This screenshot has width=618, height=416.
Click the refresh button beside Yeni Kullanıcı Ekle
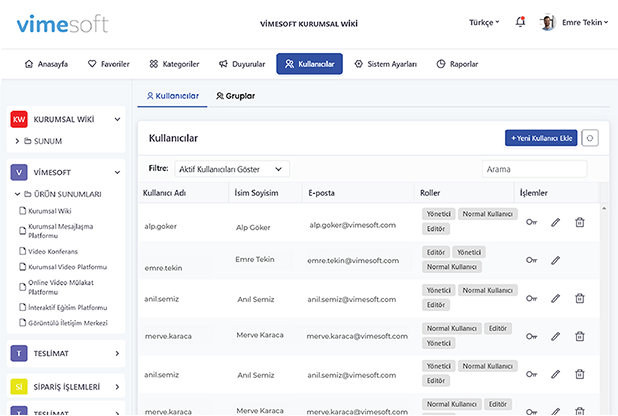[590, 139]
